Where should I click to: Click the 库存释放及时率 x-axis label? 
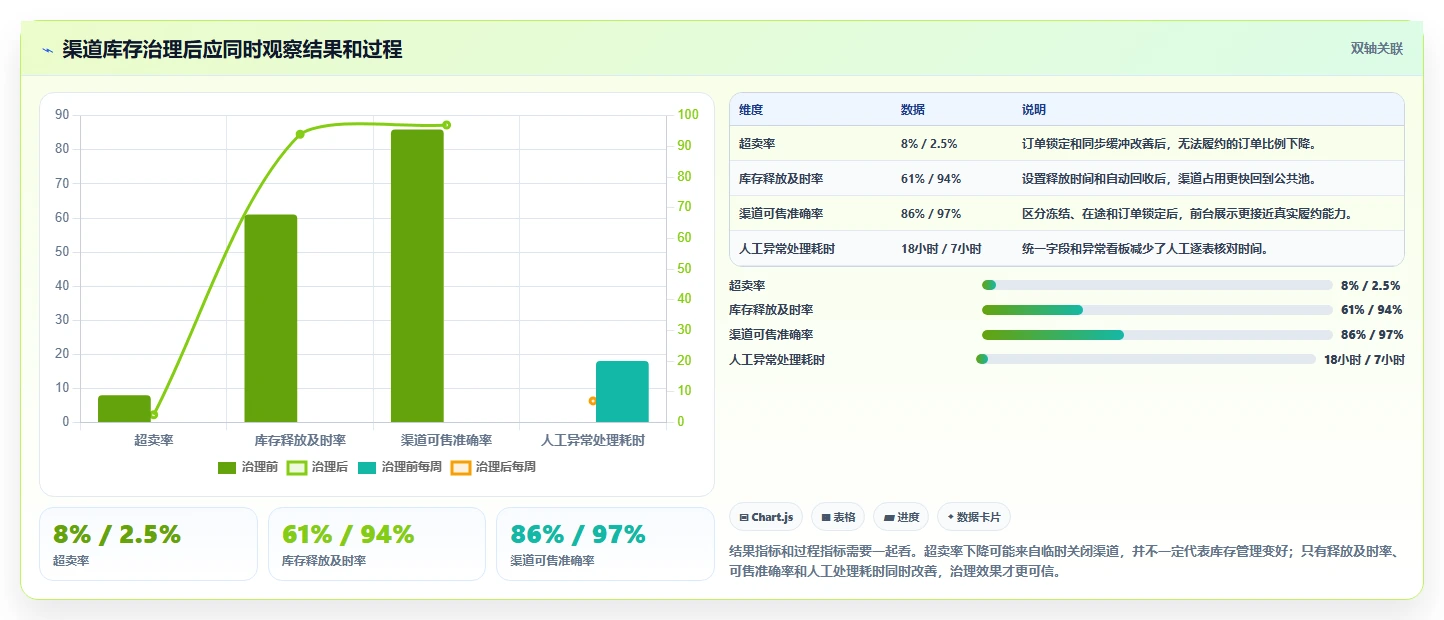(299, 440)
